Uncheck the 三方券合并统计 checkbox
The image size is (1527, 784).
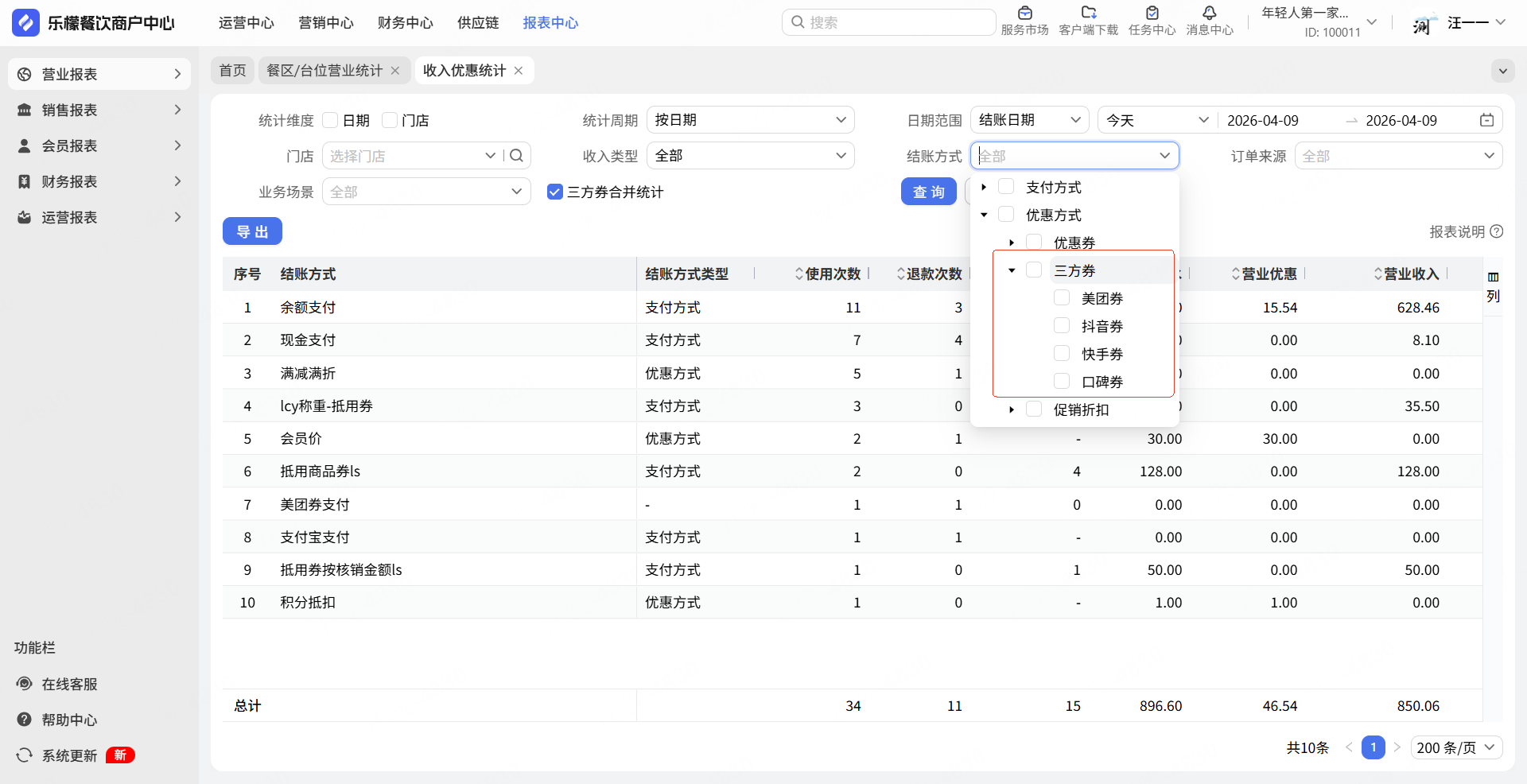[x=555, y=192]
